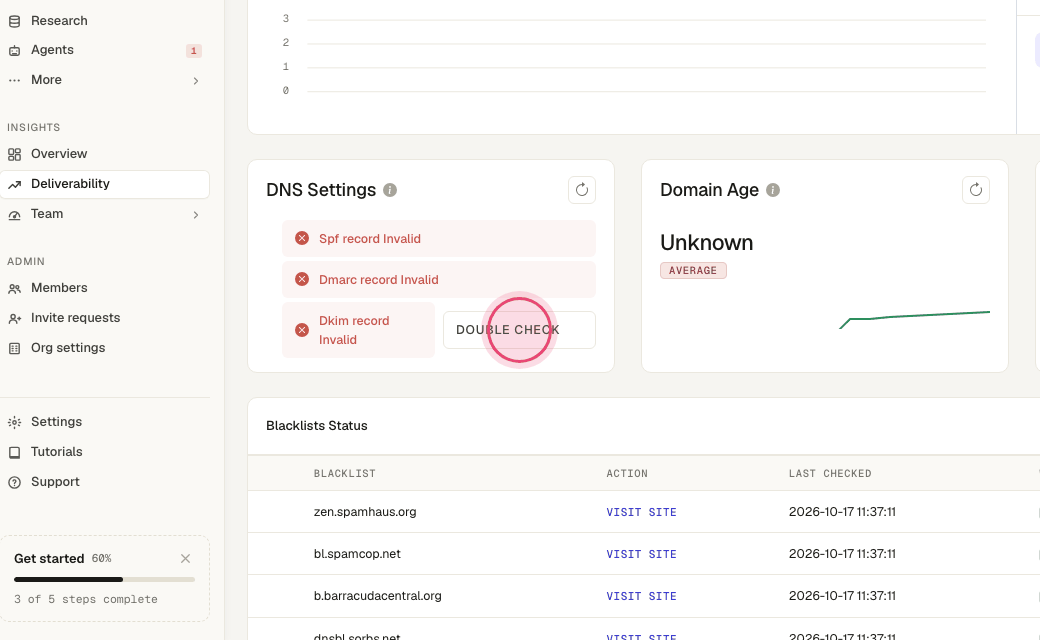Click last checked time for b.barracudacentral.org
This screenshot has height=640, width=1040.
842,596
